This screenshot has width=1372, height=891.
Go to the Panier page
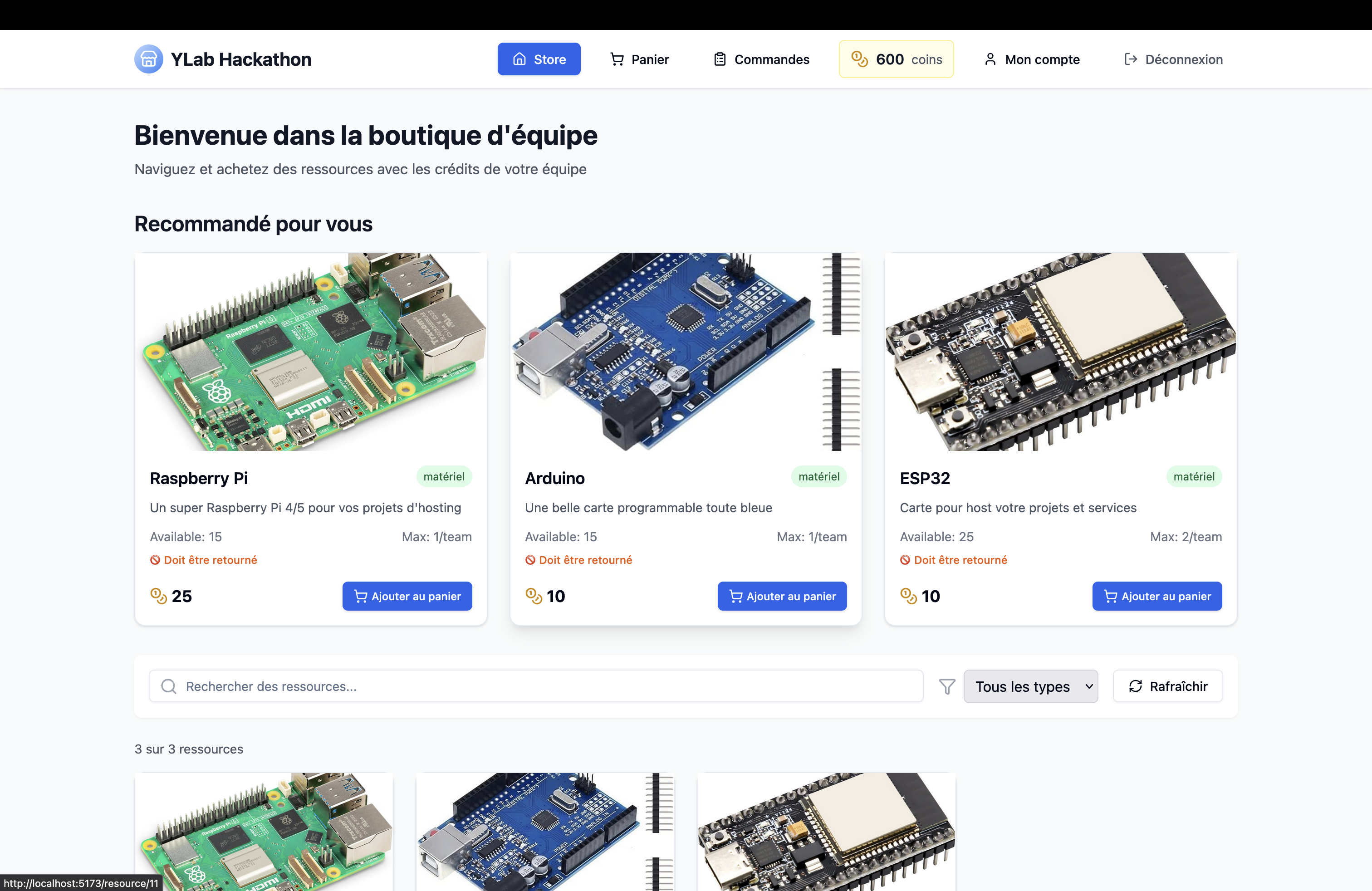(x=639, y=59)
